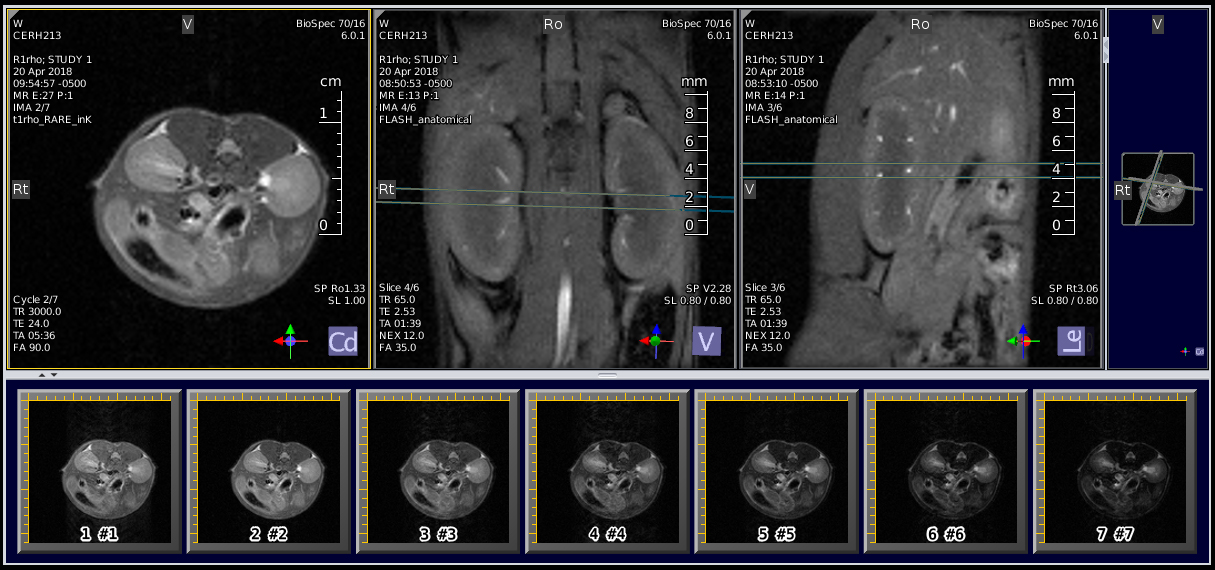Image resolution: width=1215 pixels, height=570 pixels.
Task: Select the last thumbnail 7 #7
Action: point(1114,471)
